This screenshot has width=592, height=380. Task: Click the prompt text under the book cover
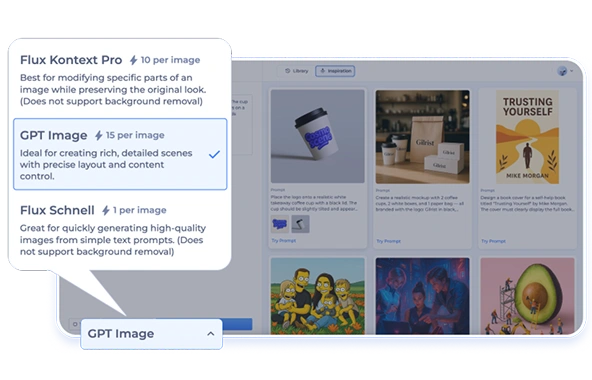click(x=527, y=203)
